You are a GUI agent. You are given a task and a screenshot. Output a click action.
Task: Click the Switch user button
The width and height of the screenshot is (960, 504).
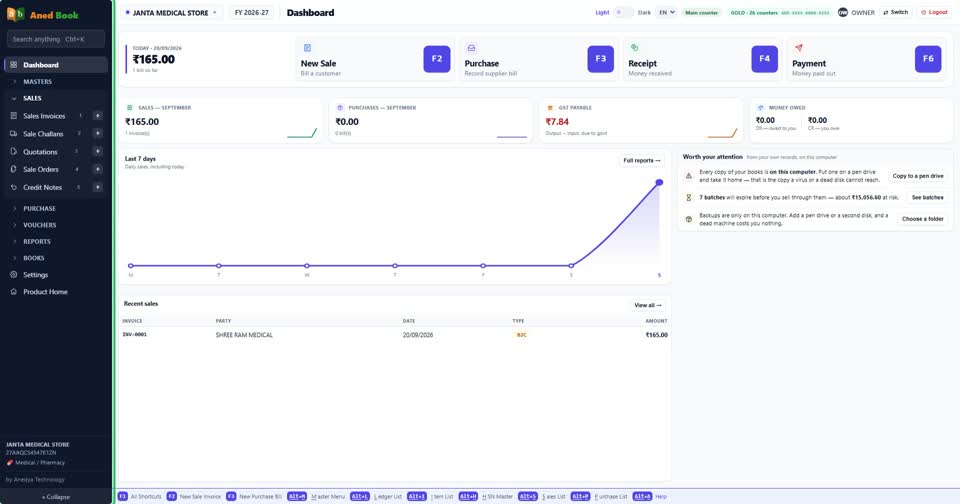896,12
